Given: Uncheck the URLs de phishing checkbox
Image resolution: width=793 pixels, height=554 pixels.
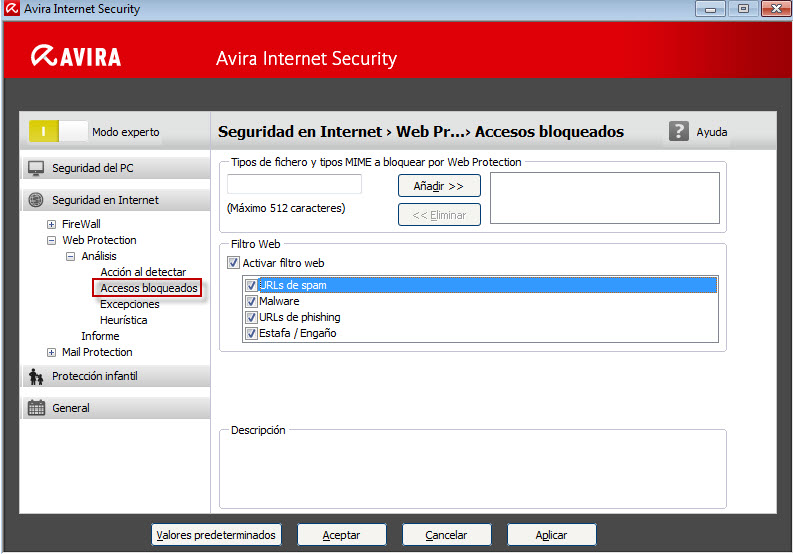Looking at the screenshot, I should (x=251, y=317).
